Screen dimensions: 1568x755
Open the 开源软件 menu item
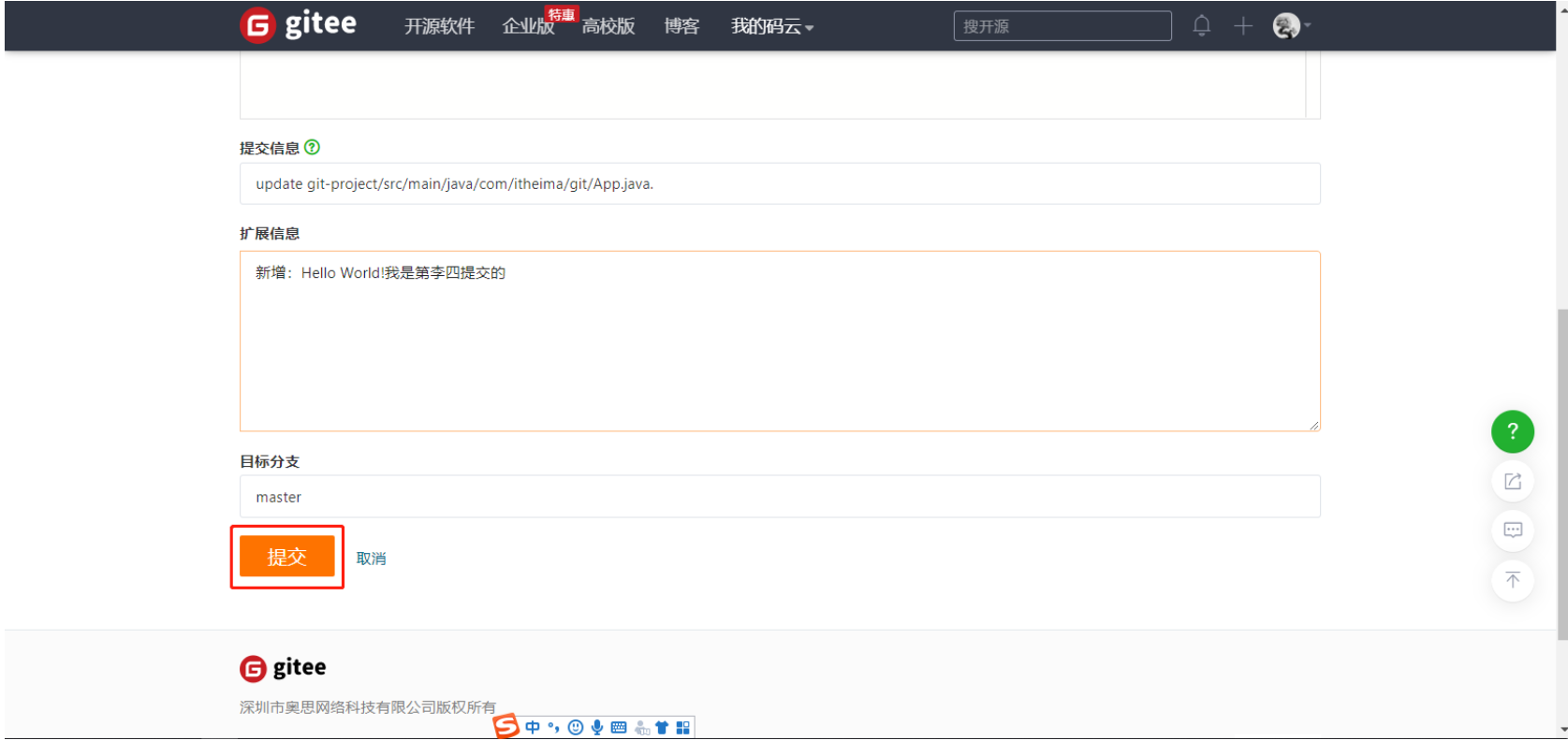click(x=439, y=27)
